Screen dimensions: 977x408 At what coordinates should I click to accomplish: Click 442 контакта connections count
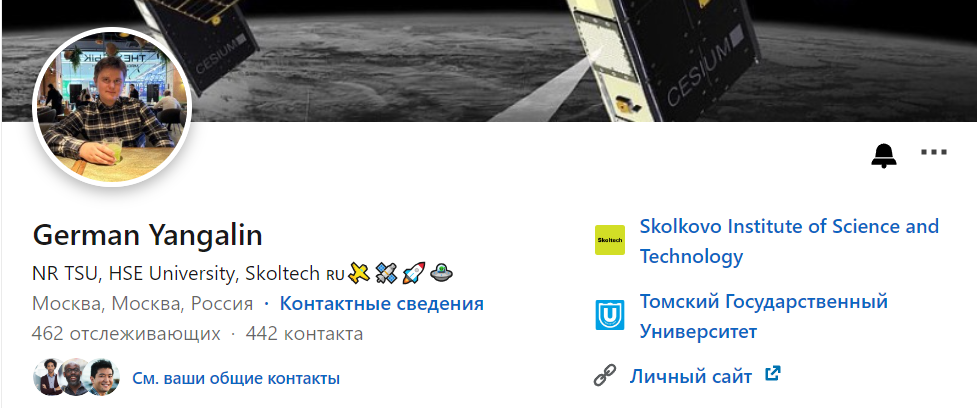click(x=304, y=334)
